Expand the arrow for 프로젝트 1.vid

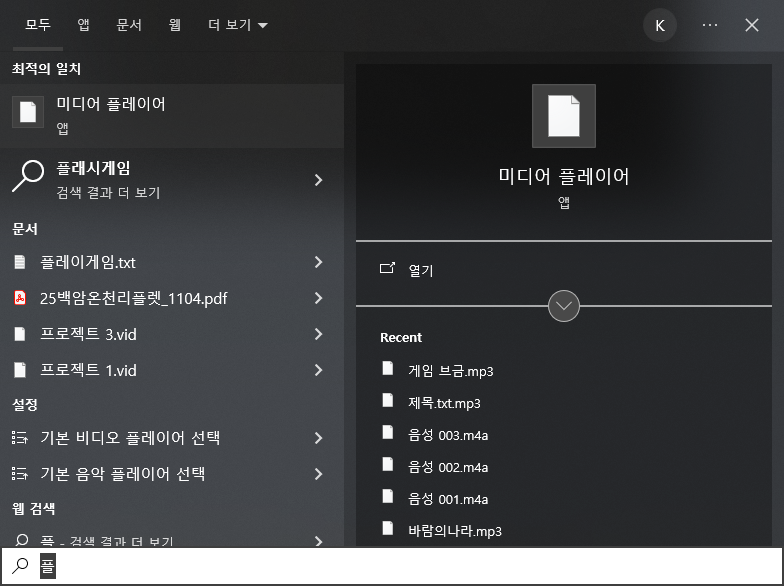318,370
